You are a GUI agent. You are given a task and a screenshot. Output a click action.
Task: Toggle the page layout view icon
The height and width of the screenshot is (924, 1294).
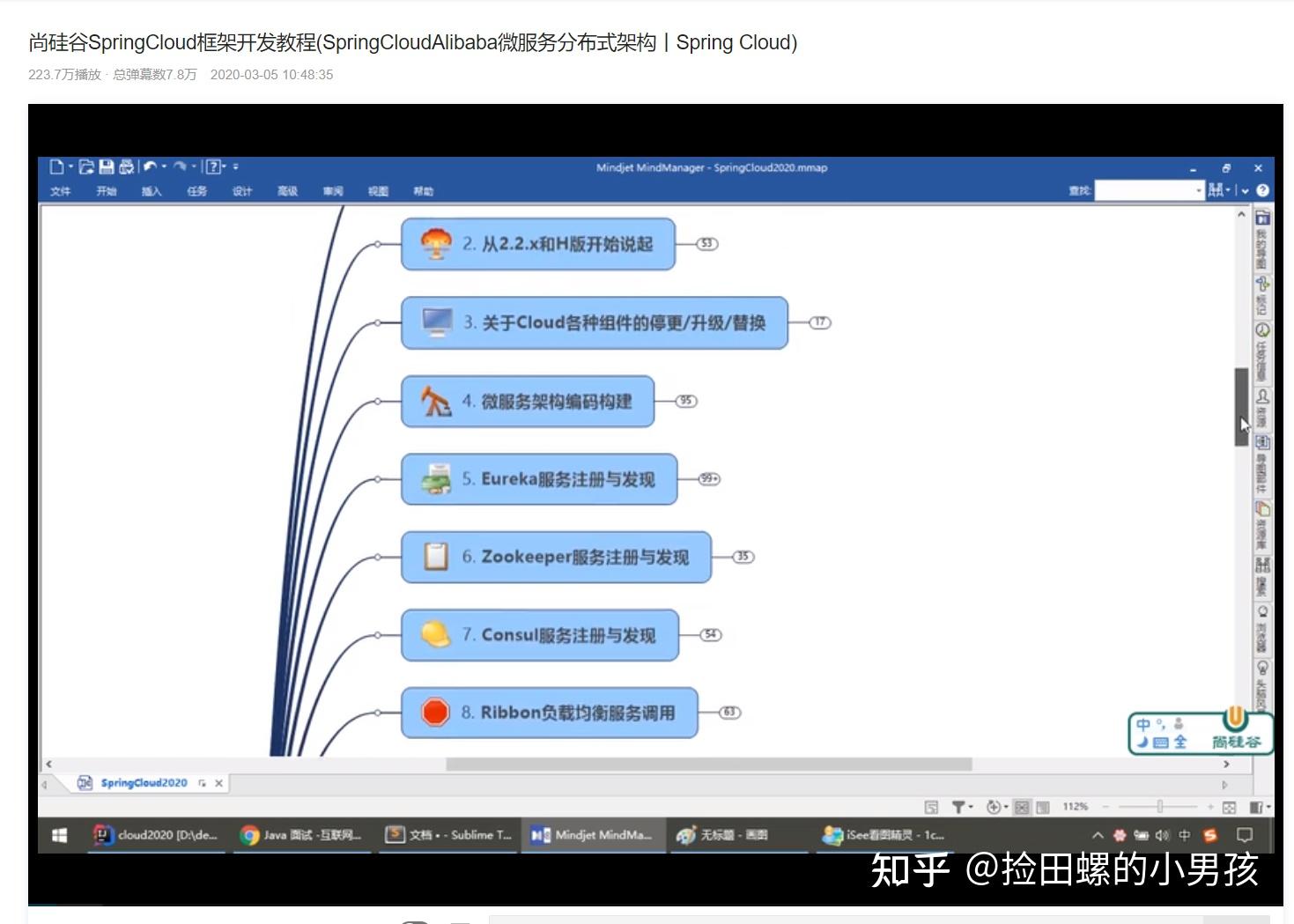pos(1042,806)
